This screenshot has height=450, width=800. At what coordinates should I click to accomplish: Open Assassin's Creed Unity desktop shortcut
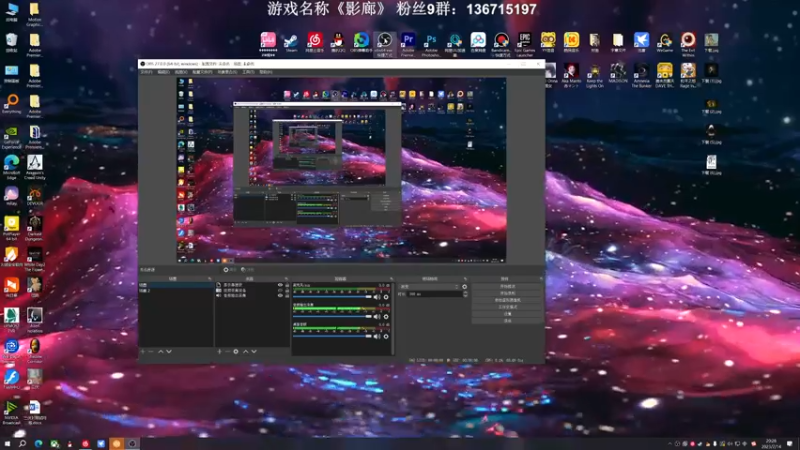pyautogui.click(x=35, y=167)
